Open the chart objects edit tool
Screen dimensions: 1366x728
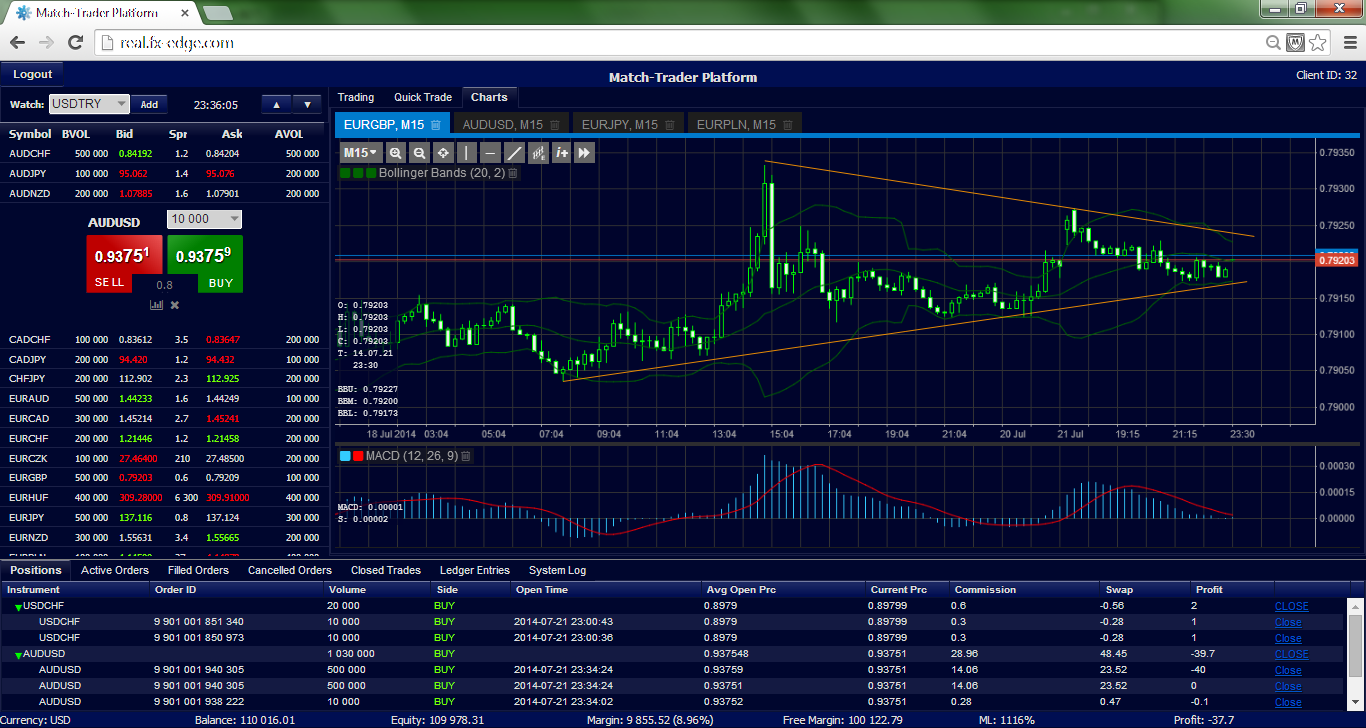coord(538,153)
